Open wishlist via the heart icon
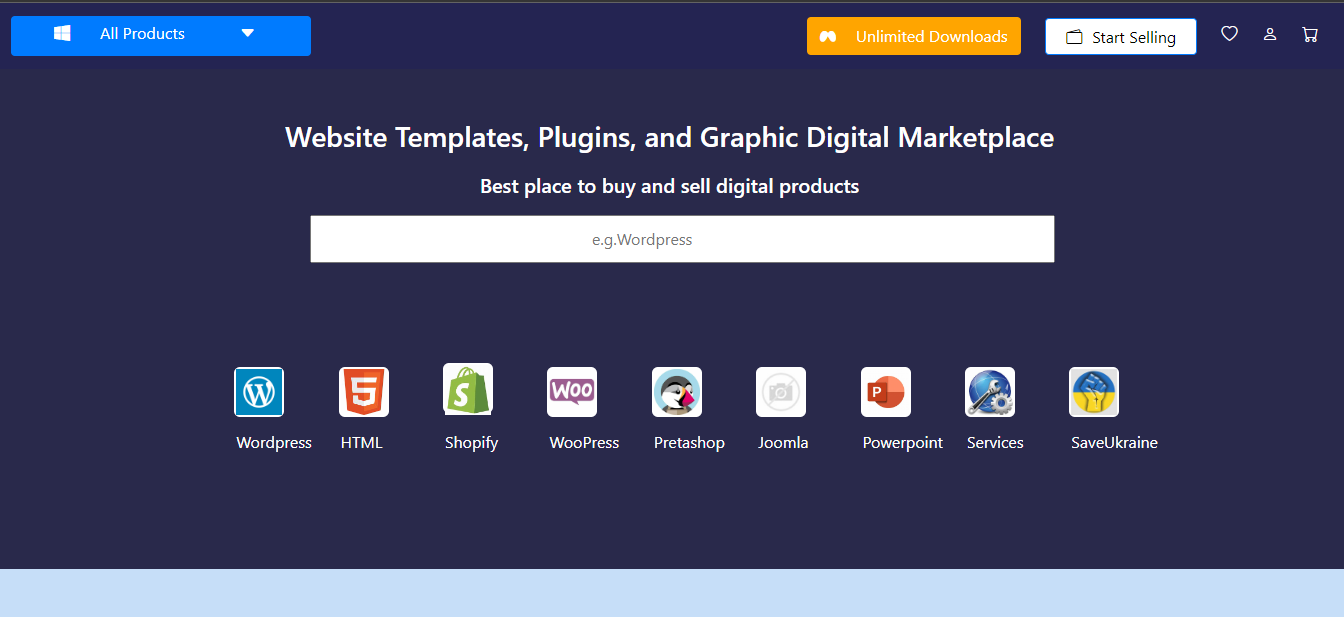Viewport: 1344px width, 617px height. pyautogui.click(x=1229, y=34)
